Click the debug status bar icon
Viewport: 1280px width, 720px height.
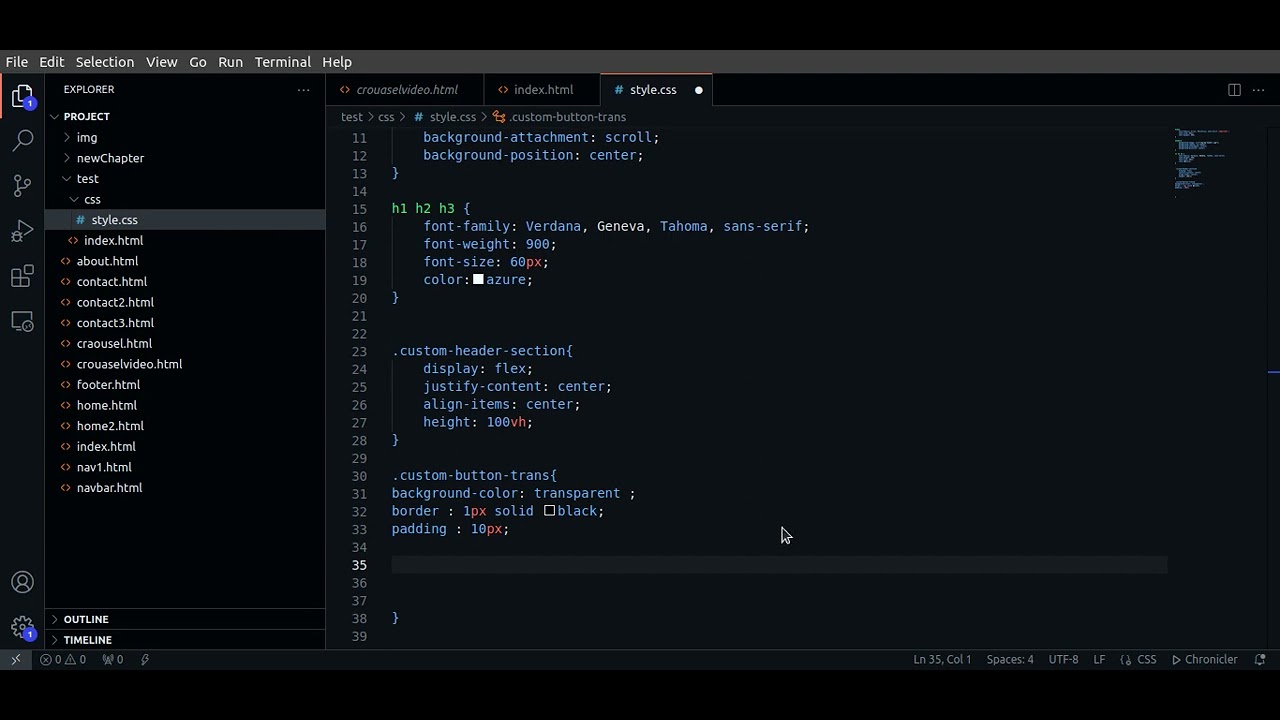145,659
